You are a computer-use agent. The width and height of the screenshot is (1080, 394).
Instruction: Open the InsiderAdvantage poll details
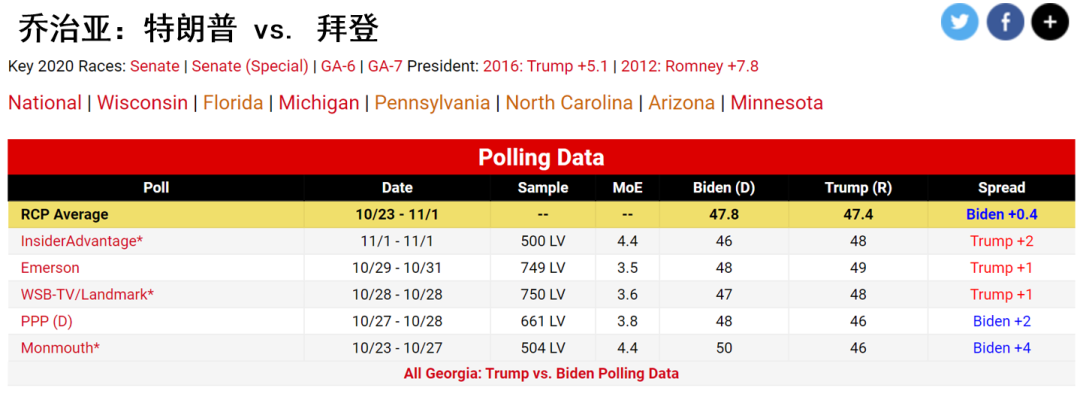click(x=82, y=241)
